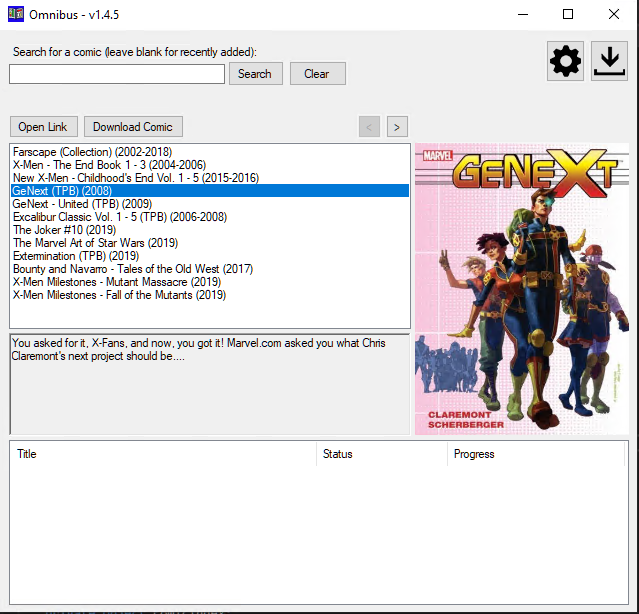Select X-Men - The End Book 1 - 3

click(x=210, y=165)
